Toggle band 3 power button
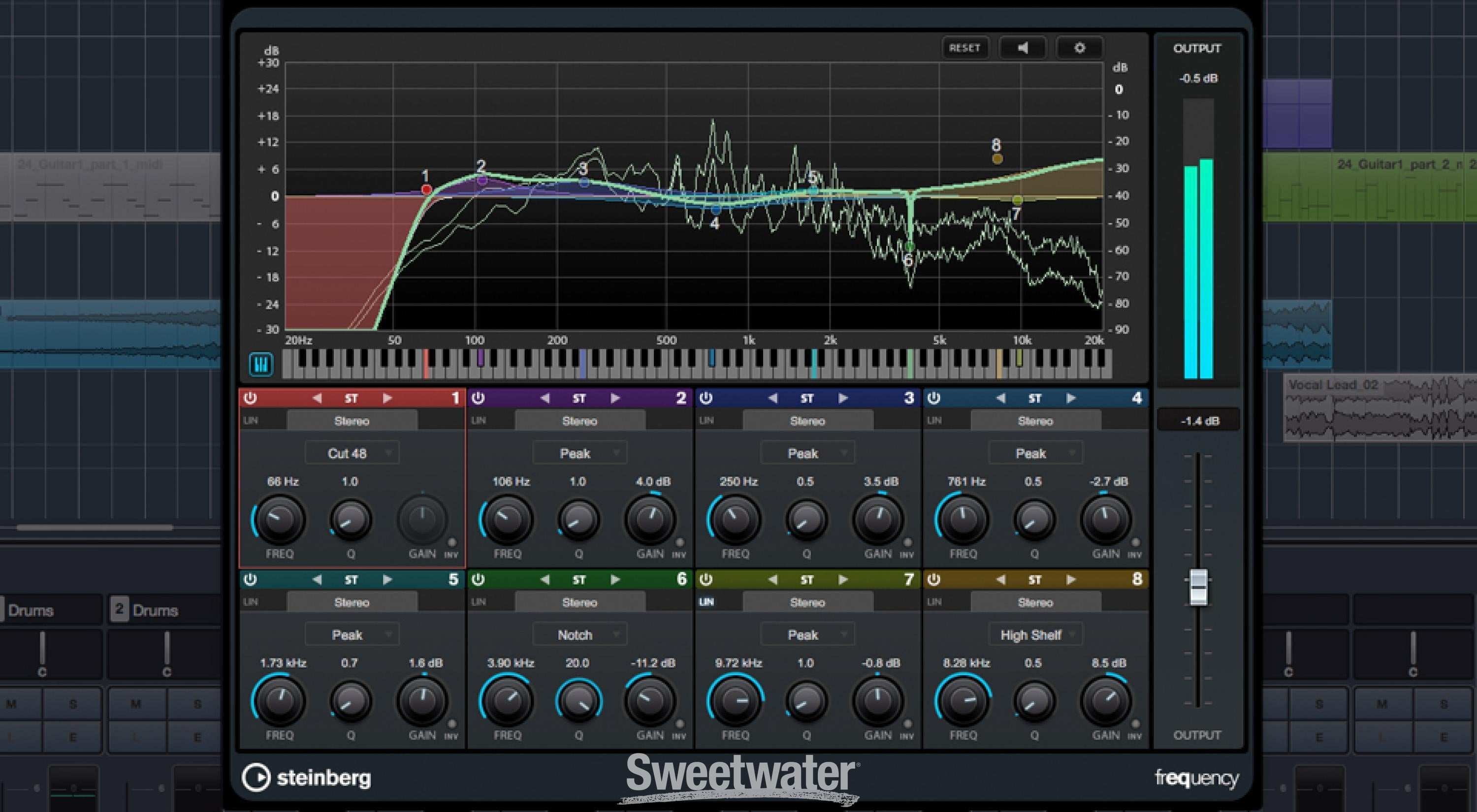The width and height of the screenshot is (1477, 812). [706, 398]
